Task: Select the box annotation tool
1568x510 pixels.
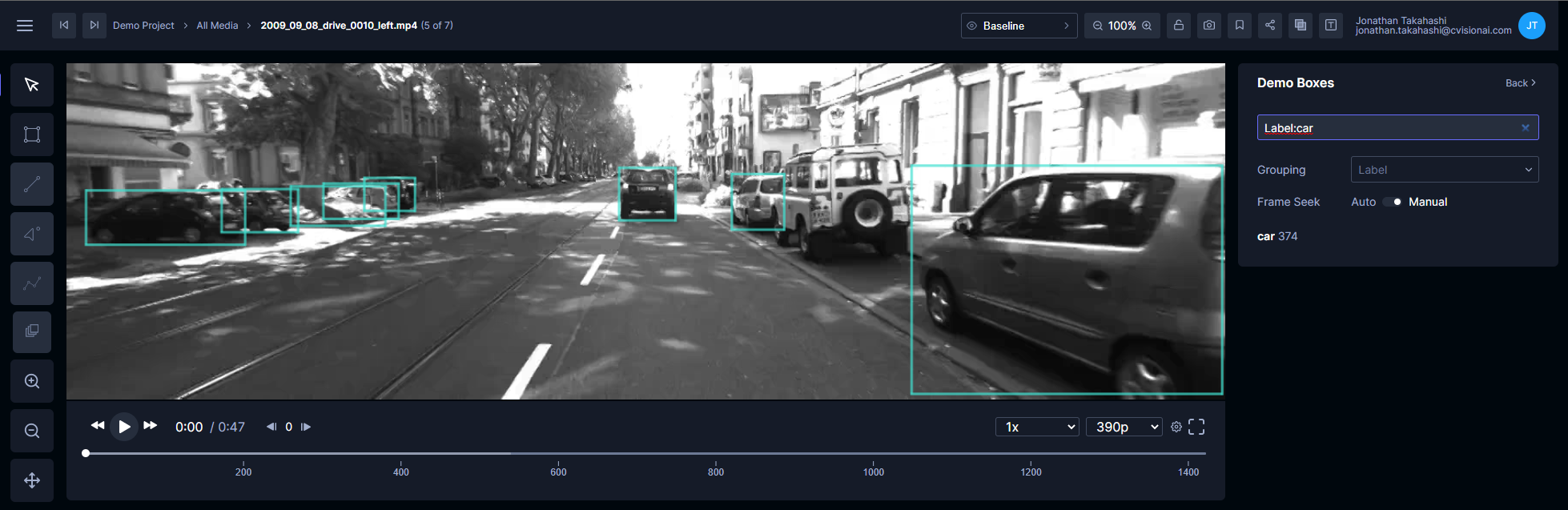Action: pyautogui.click(x=32, y=135)
